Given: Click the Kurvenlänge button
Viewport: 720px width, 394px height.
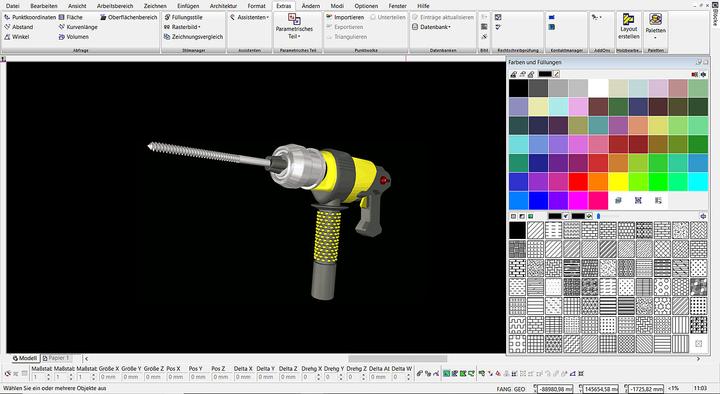Looking at the screenshot, I should tap(78, 27).
